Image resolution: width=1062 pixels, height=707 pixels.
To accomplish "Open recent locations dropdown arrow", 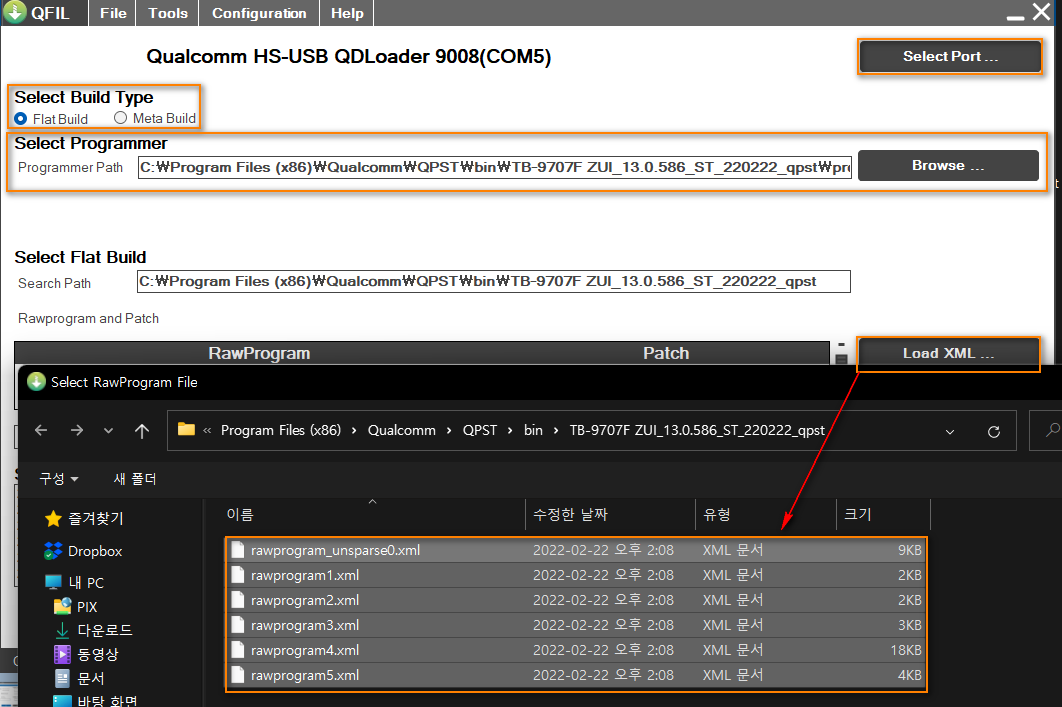I will [108, 431].
